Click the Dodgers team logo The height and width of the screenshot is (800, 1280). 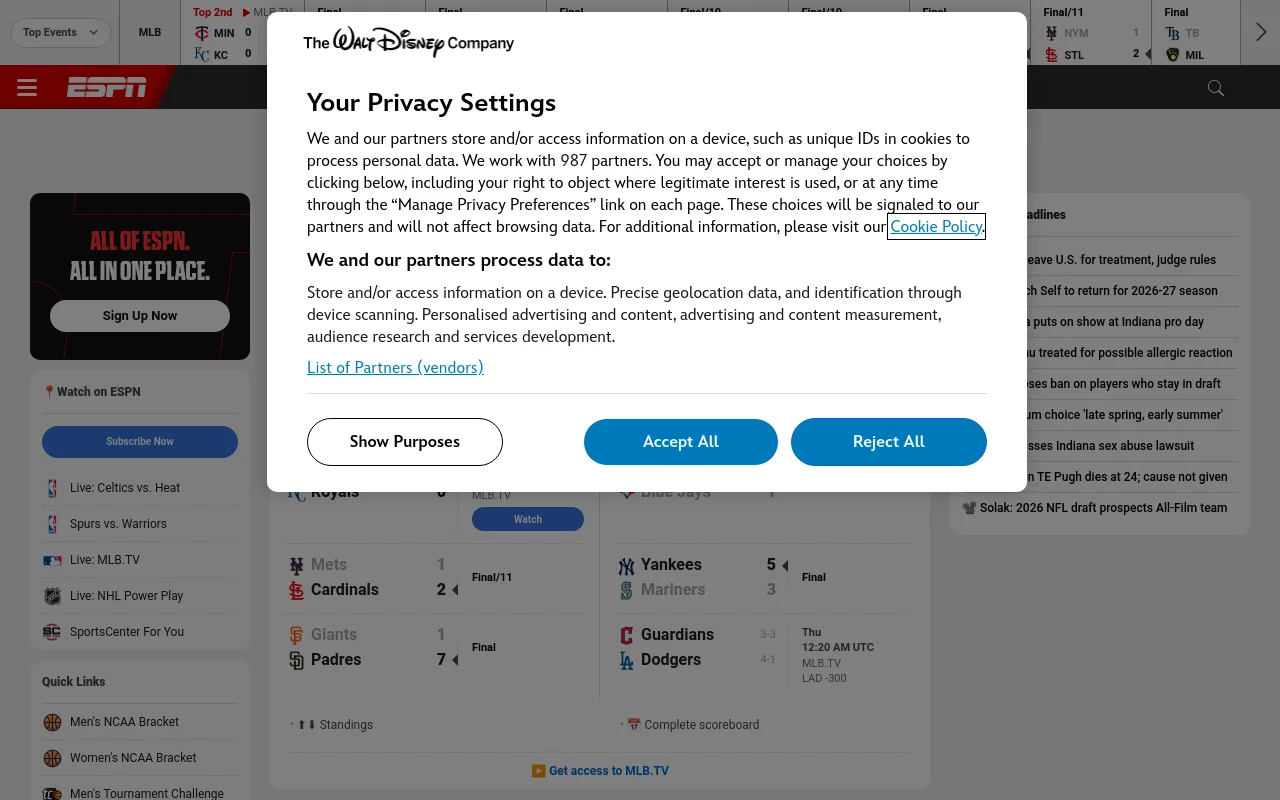(627, 660)
